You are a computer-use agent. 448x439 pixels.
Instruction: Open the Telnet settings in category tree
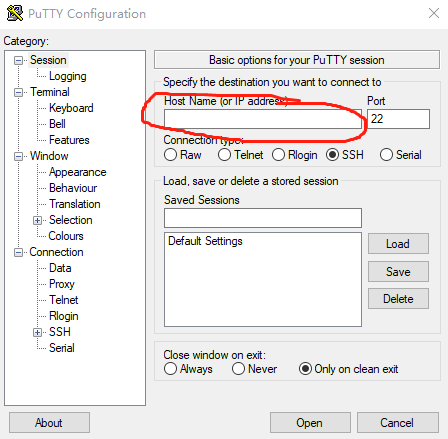(64, 300)
